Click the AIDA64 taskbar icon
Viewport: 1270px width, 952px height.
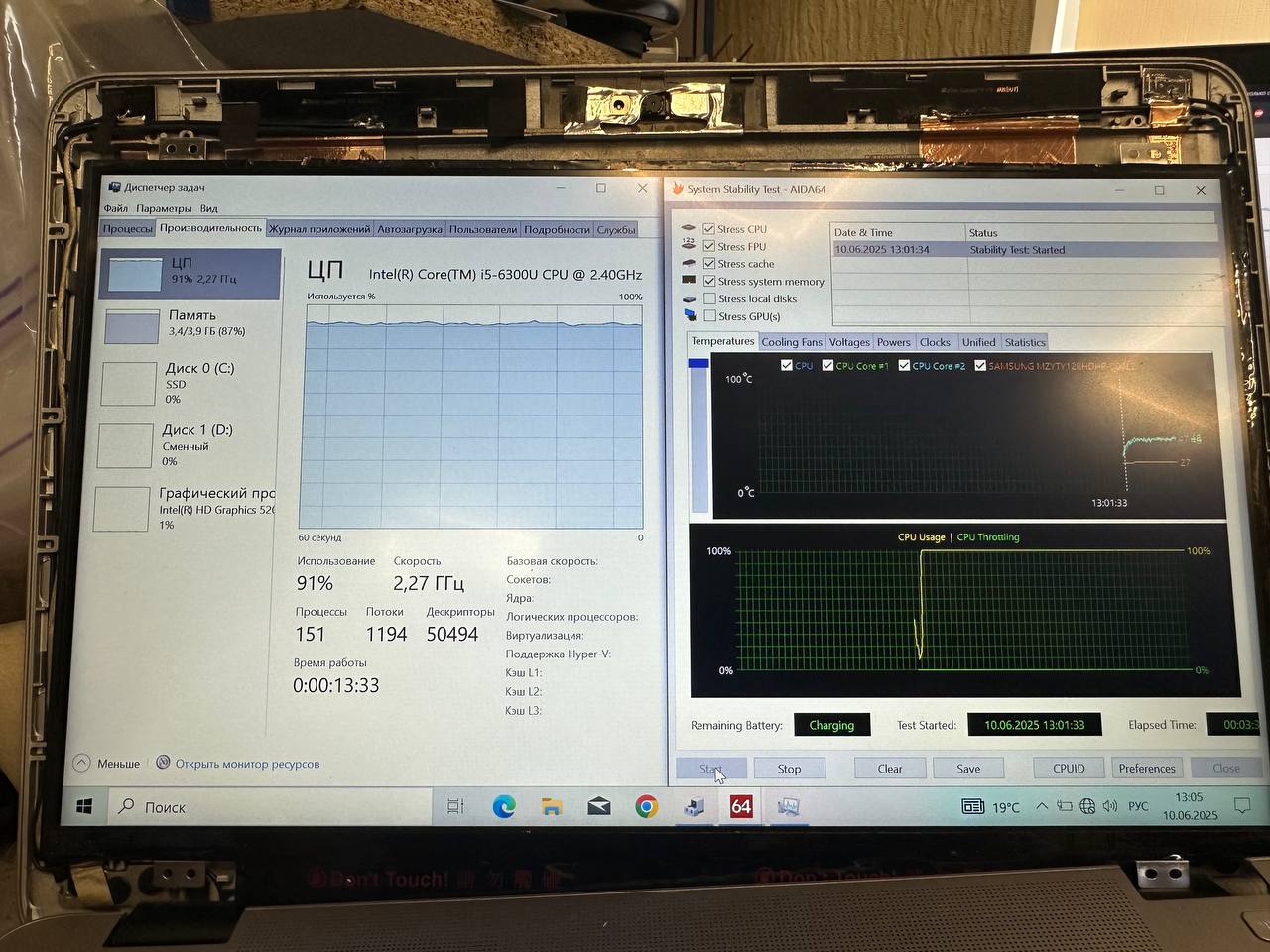(x=741, y=807)
